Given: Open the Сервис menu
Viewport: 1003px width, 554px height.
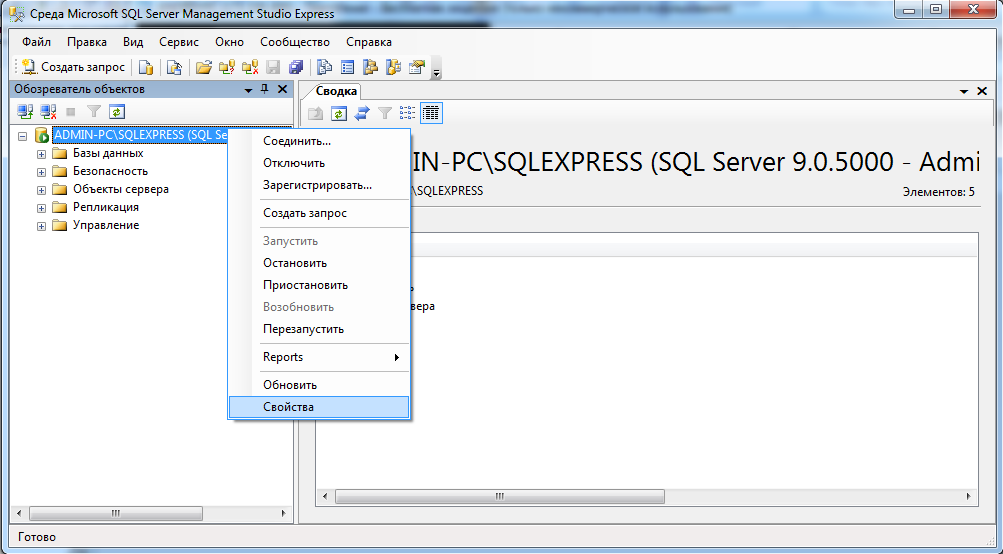Looking at the screenshot, I should (178, 42).
